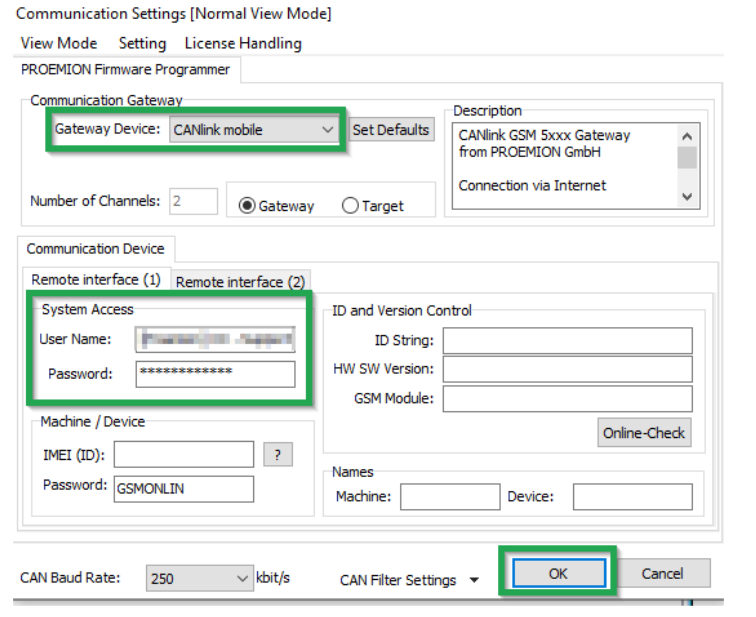Click the Cancel button
The image size is (756, 617).
[661, 574]
